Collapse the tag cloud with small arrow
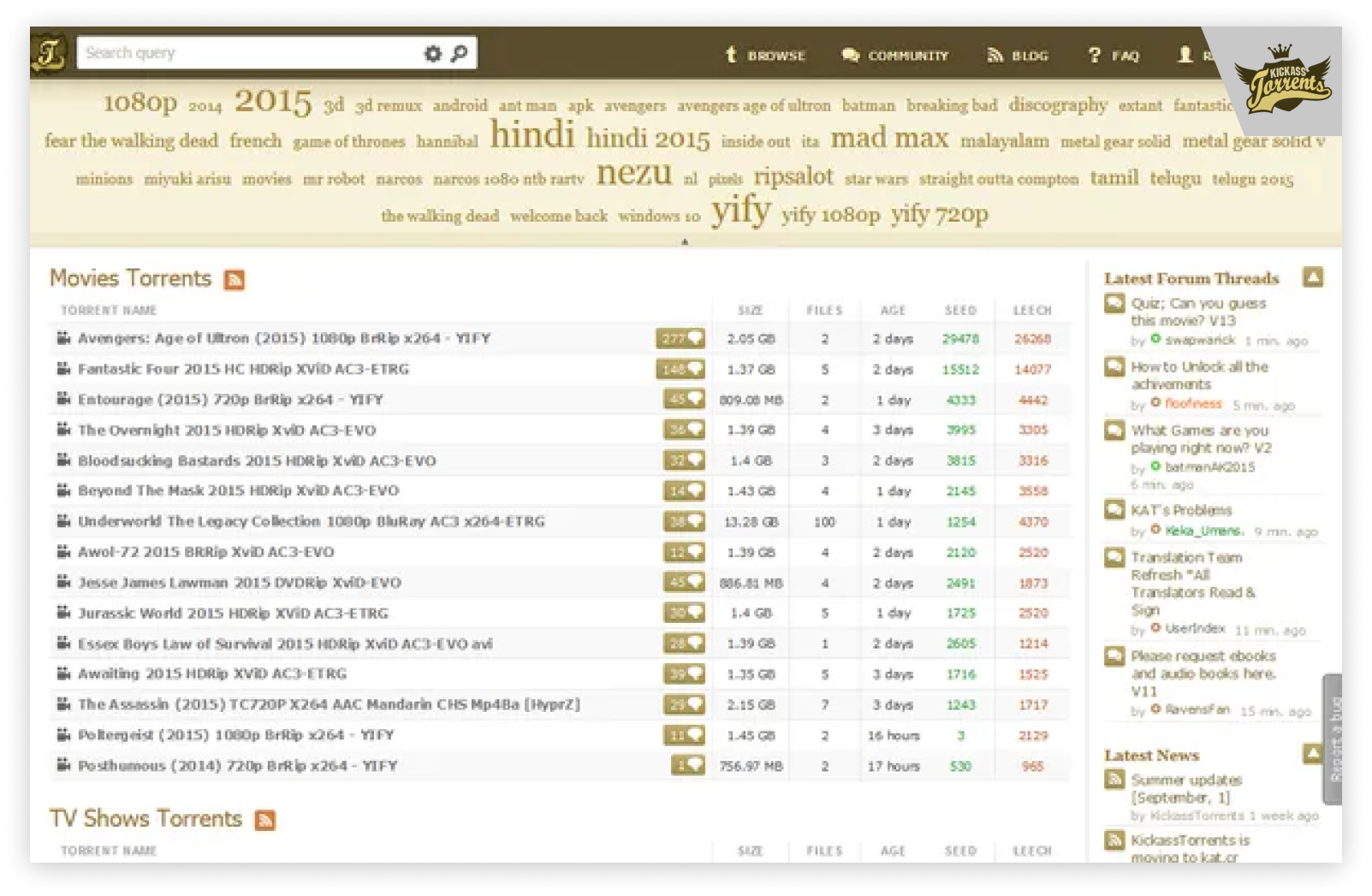 (x=684, y=242)
